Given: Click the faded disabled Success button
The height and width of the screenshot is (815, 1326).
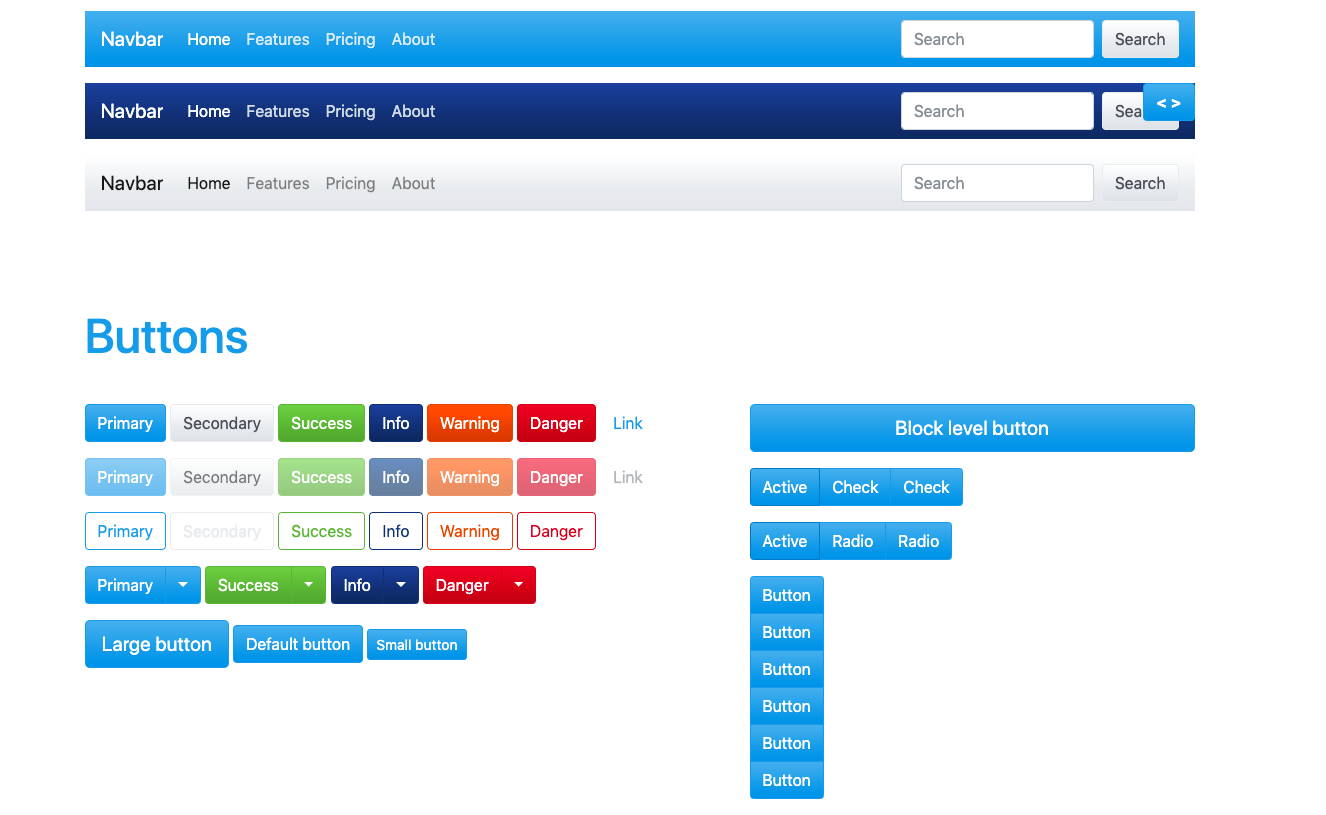Looking at the screenshot, I should click(x=321, y=477).
